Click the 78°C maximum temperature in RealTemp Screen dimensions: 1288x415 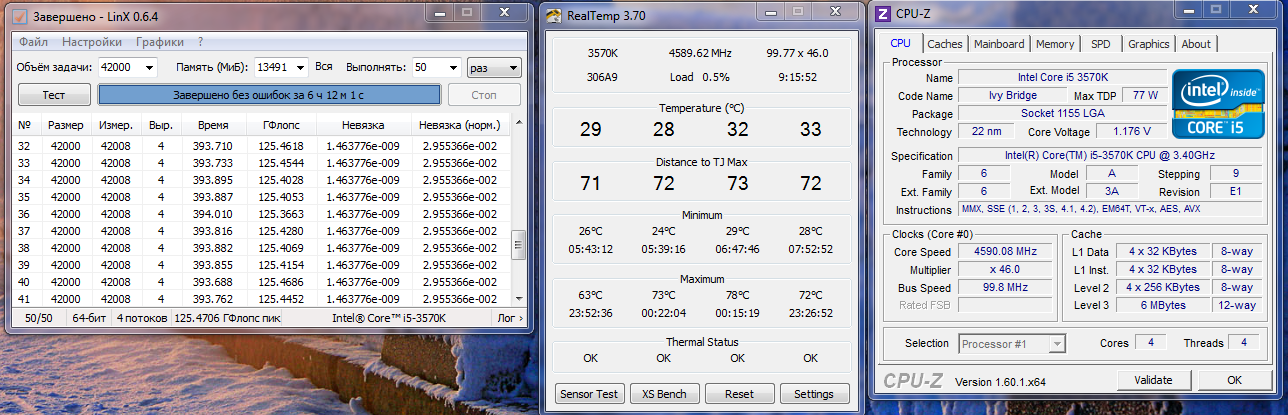(738, 295)
